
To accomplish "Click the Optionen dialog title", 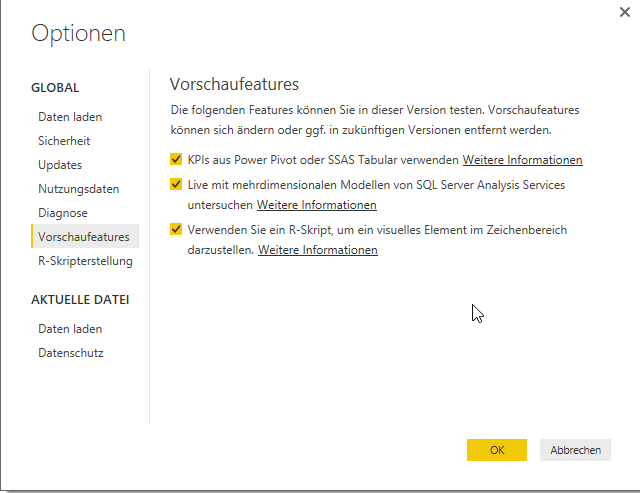I will (78, 33).
